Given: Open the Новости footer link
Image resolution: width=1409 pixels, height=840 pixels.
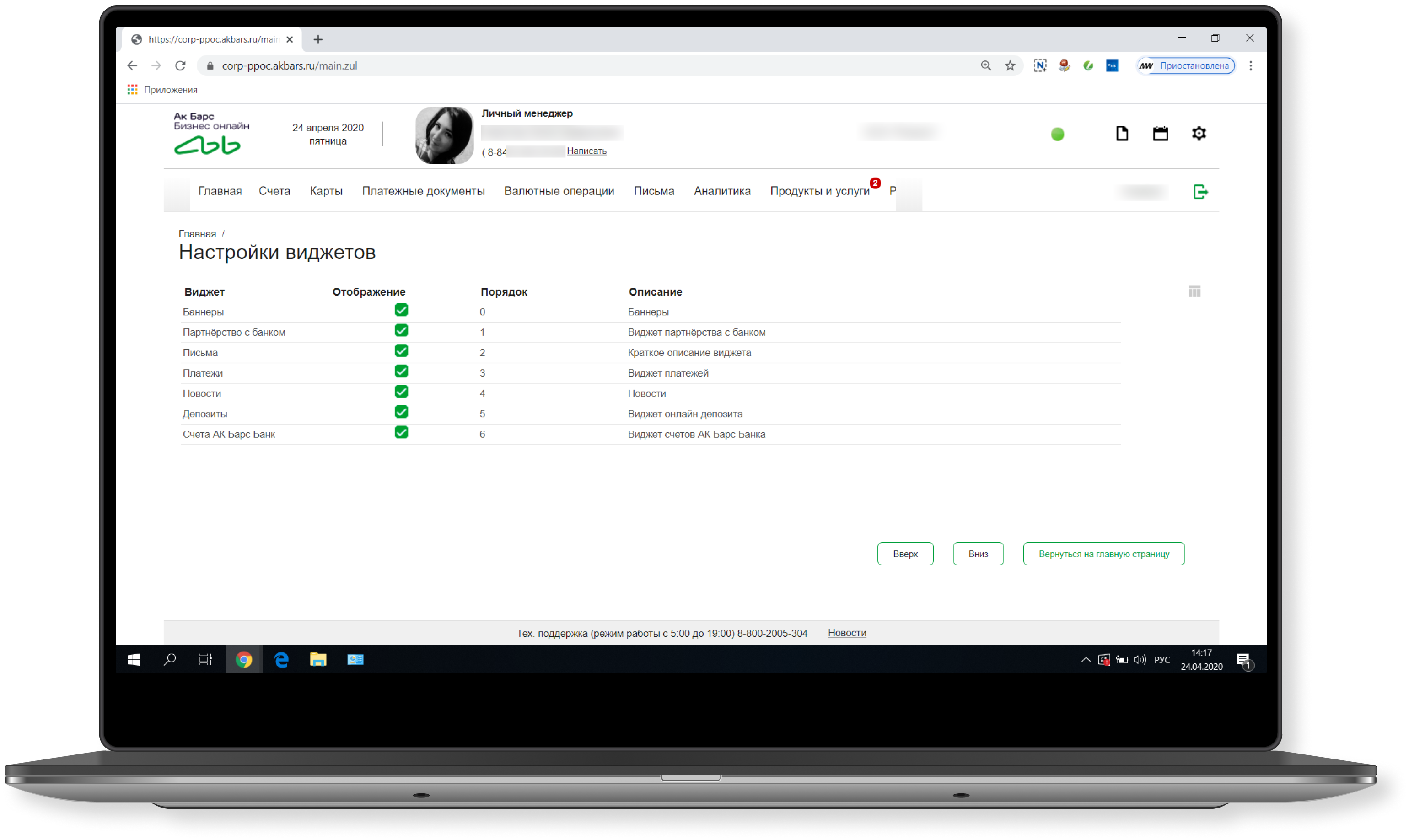Looking at the screenshot, I should pyautogui.click(x=846, y=633).
